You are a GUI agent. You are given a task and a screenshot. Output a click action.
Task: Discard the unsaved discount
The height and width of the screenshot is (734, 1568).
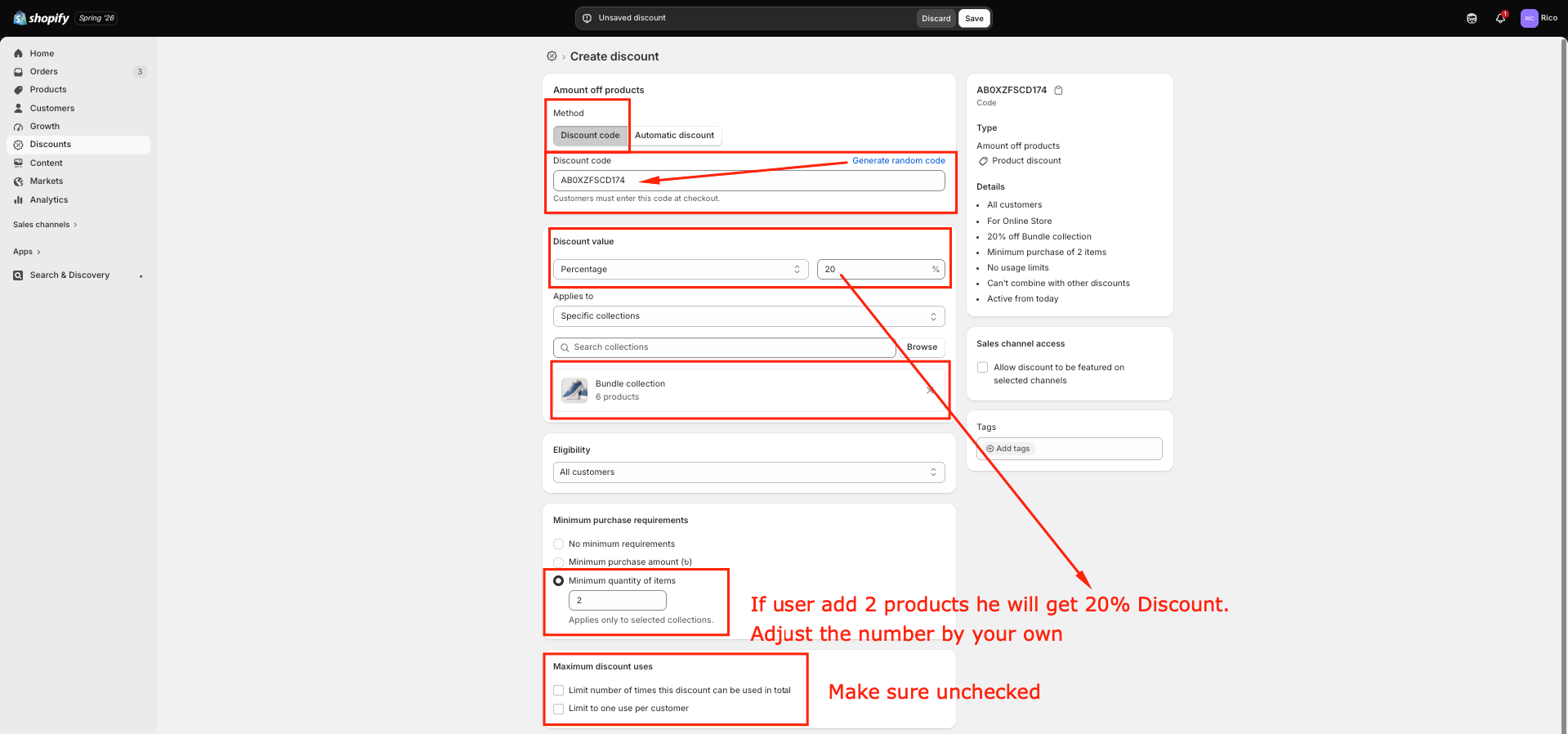[x=936, y=18]
